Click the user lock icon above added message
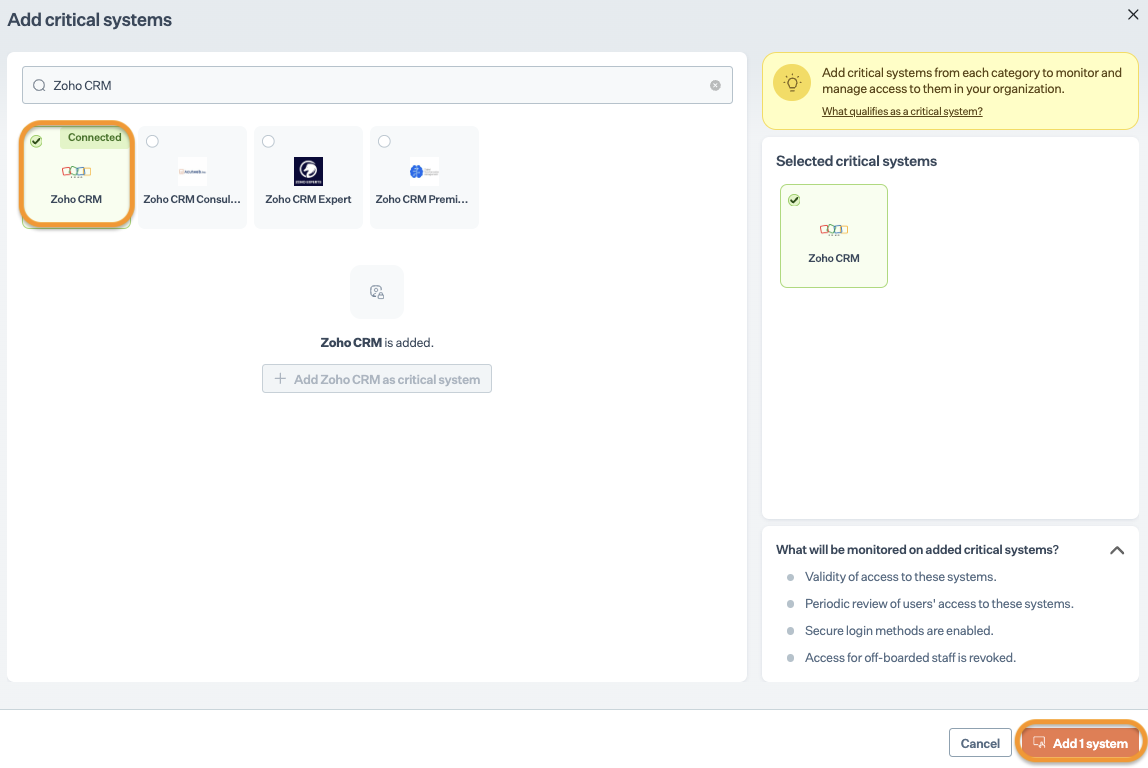Viewport: 1148px width, 768px height. tap(377, 292)
